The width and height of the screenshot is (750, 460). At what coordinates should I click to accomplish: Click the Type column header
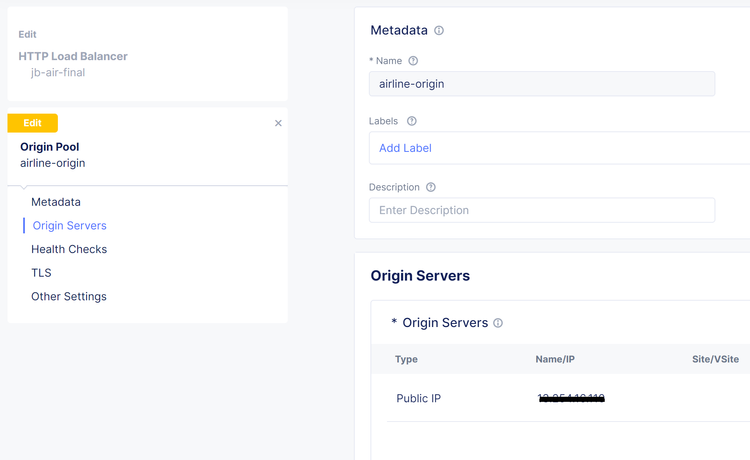pos(406,359)
